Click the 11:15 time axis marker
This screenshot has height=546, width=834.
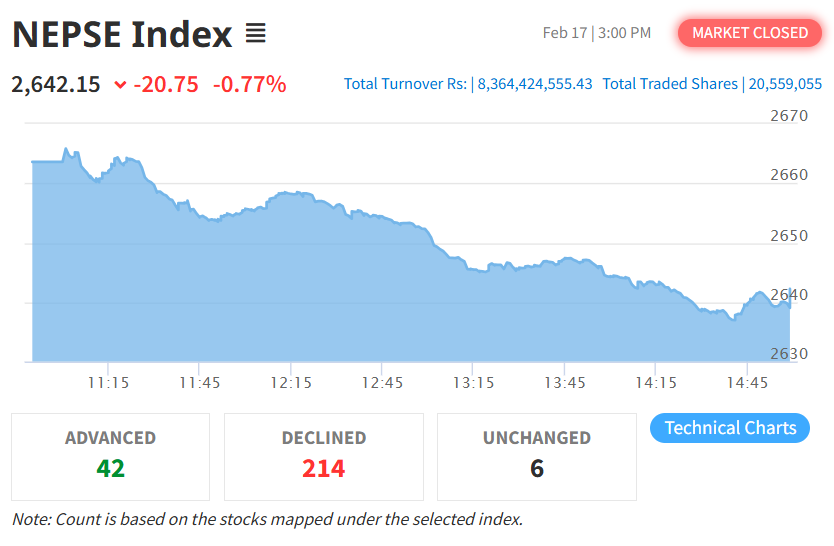(108, 382)
